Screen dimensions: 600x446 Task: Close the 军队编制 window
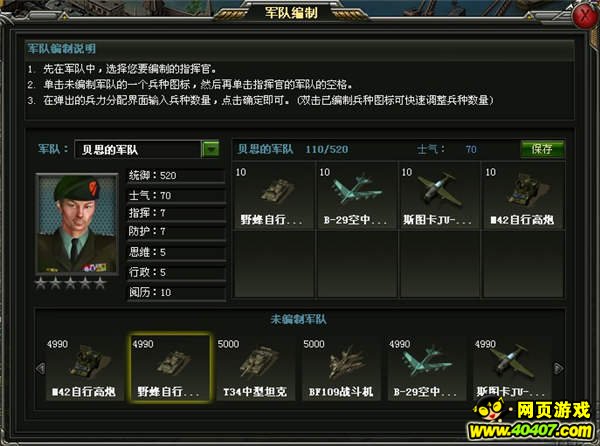tap(585, 16)
